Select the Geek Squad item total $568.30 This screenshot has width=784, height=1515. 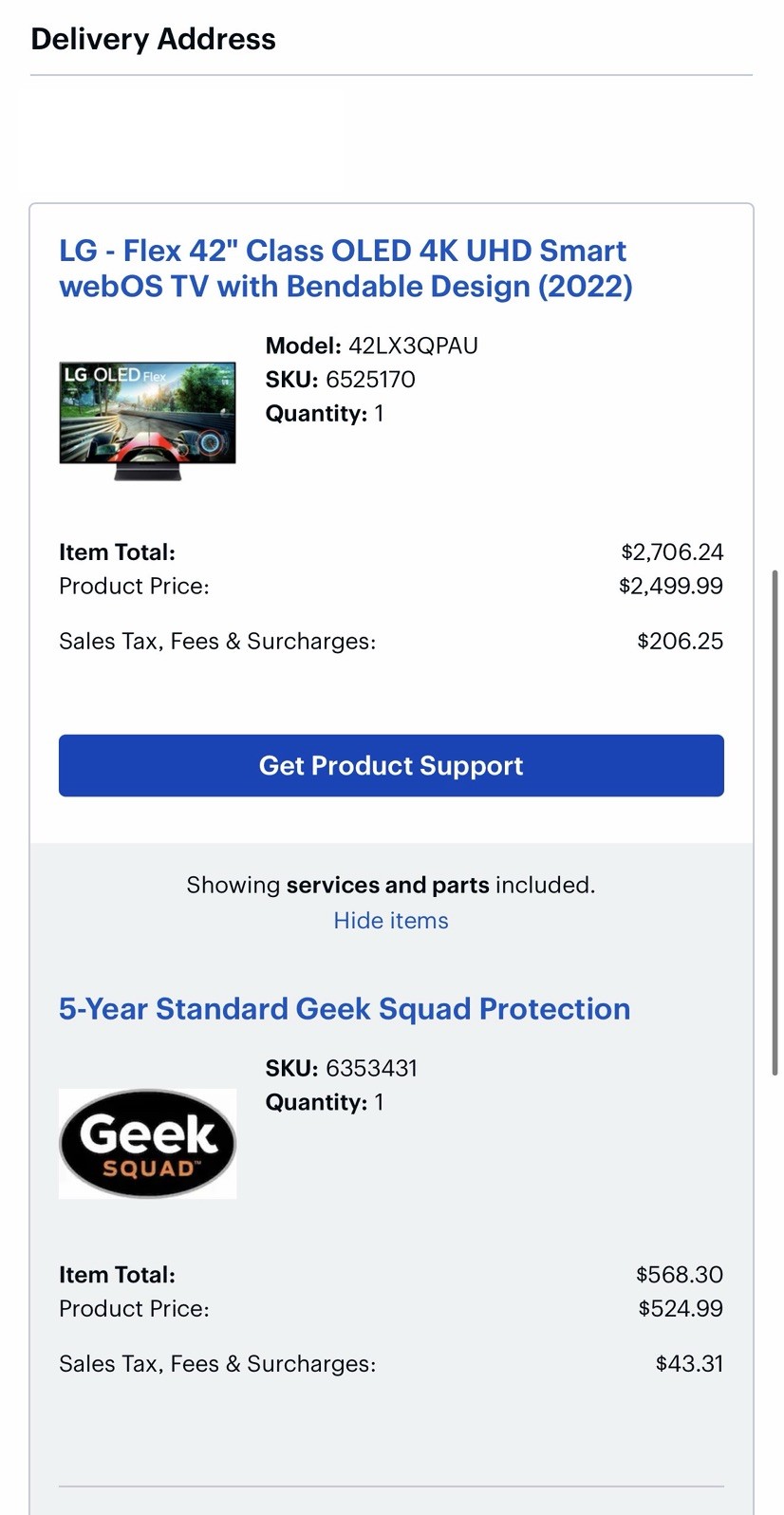pyautogui.click(x=679, y=1275)
